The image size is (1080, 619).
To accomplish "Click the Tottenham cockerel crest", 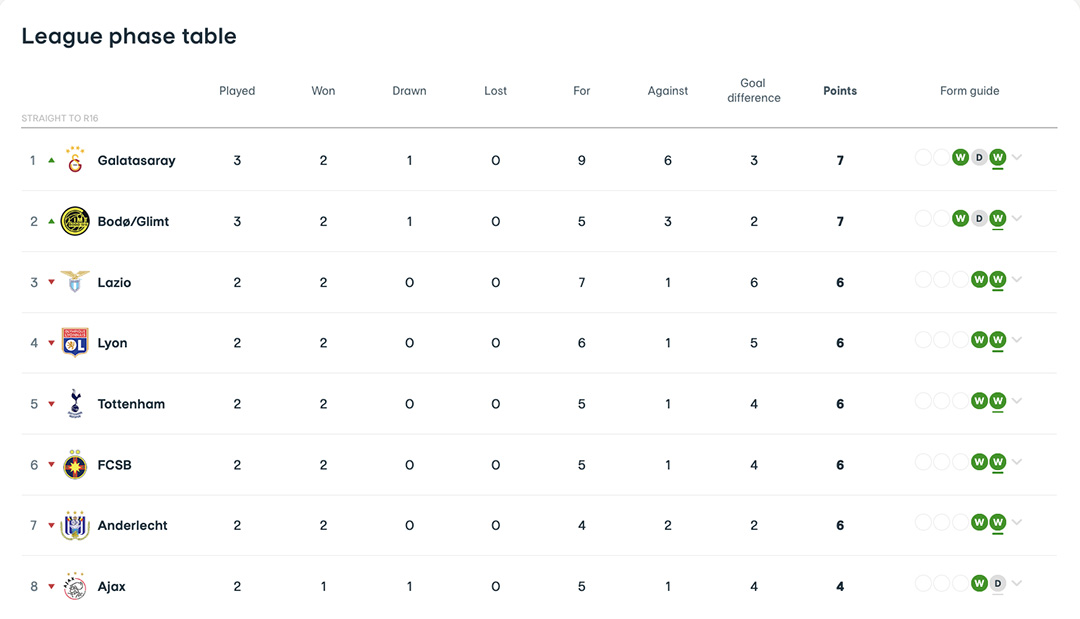I will (x=75, y=404).
